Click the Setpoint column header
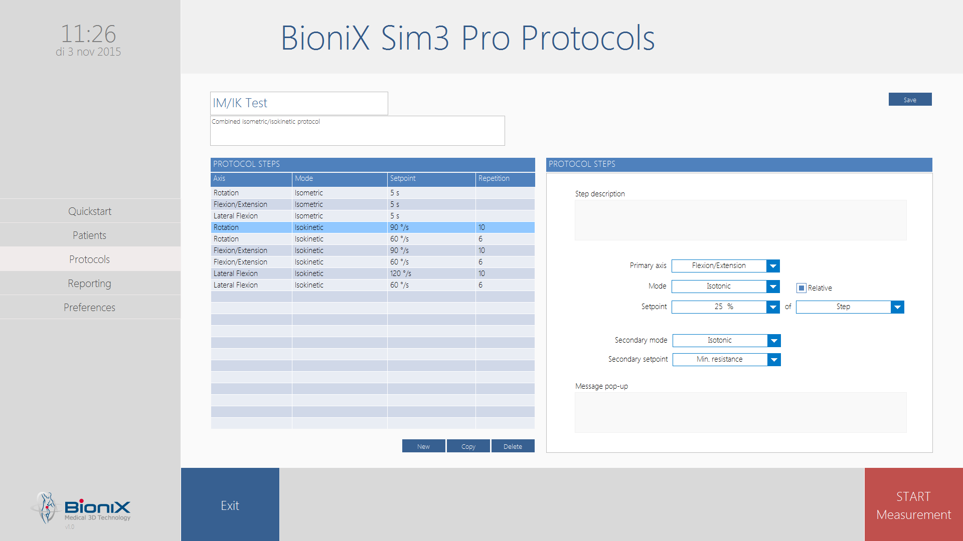The height and width of the screenshot is (541, 963). click(431, 179)
